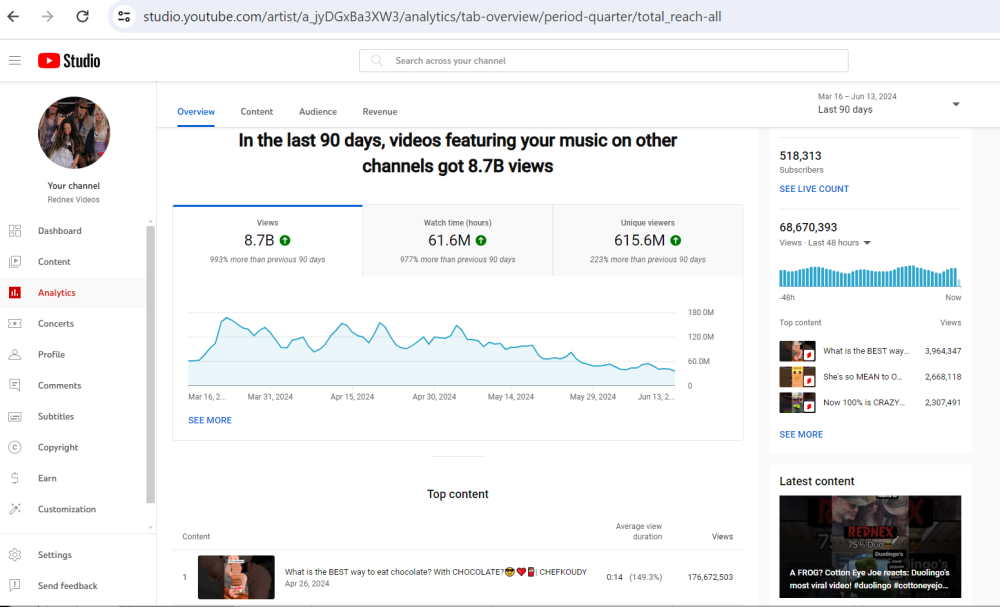This screenshot has height=607, width=1000.
Task: Click the 3,964,347 views value
Action: point(943,351)
